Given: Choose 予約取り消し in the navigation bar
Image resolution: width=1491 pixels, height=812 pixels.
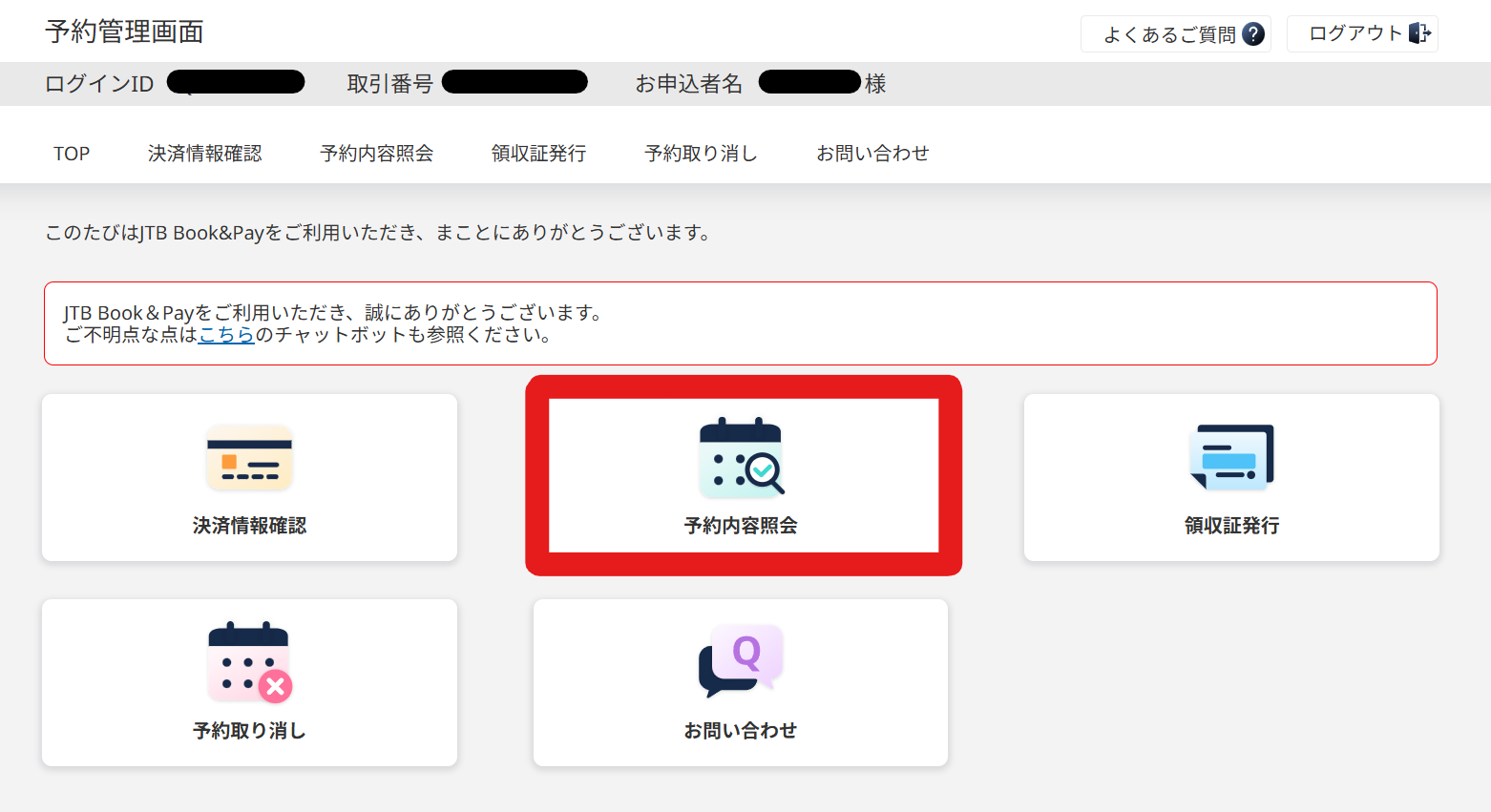Looking at the screenshot, I should click(x=701, y=154).
